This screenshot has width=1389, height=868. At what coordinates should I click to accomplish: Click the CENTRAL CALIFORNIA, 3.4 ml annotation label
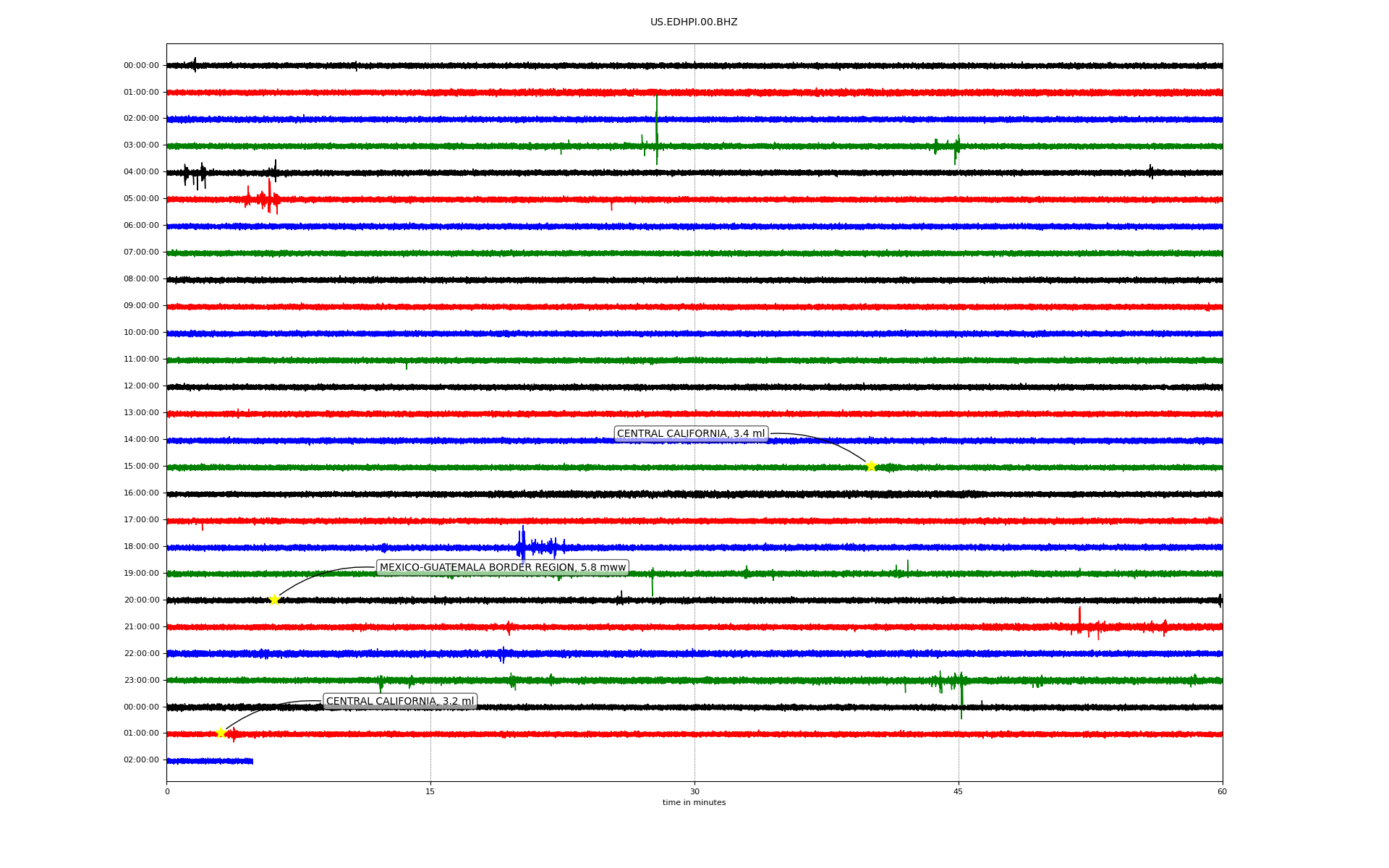[x=690, y=434]
